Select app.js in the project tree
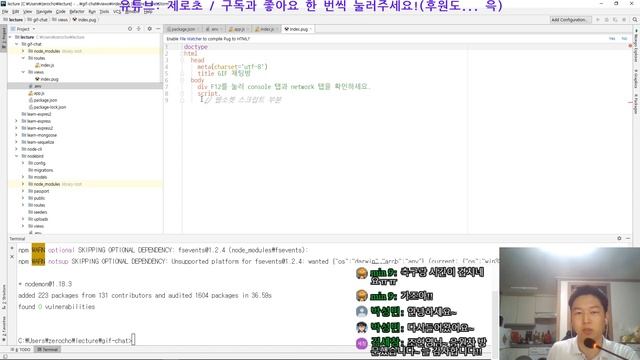The image size is (640, 360). pos(36,93)
